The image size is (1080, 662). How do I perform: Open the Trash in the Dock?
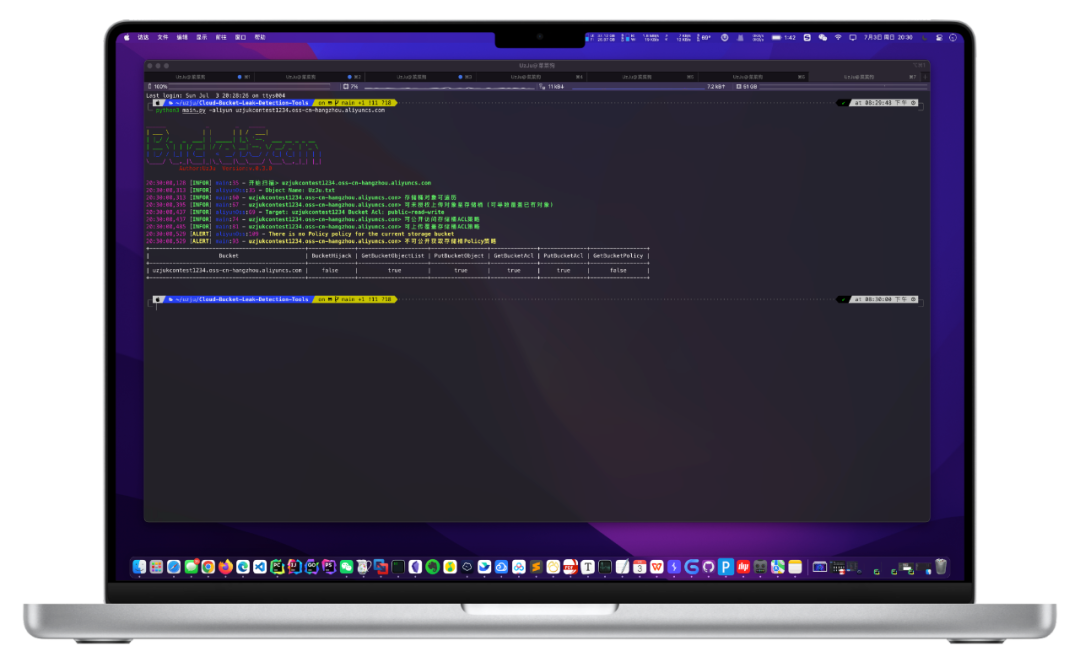(941, 567)
